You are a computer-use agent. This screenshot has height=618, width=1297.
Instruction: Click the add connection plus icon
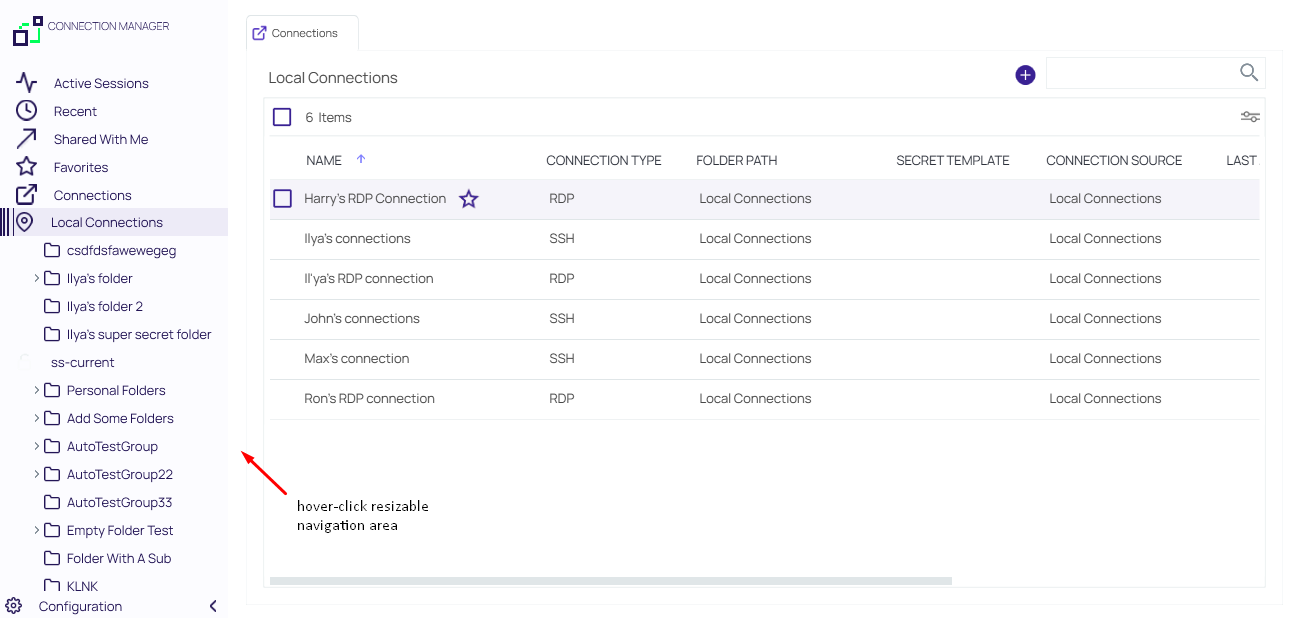pos(1025,75)
